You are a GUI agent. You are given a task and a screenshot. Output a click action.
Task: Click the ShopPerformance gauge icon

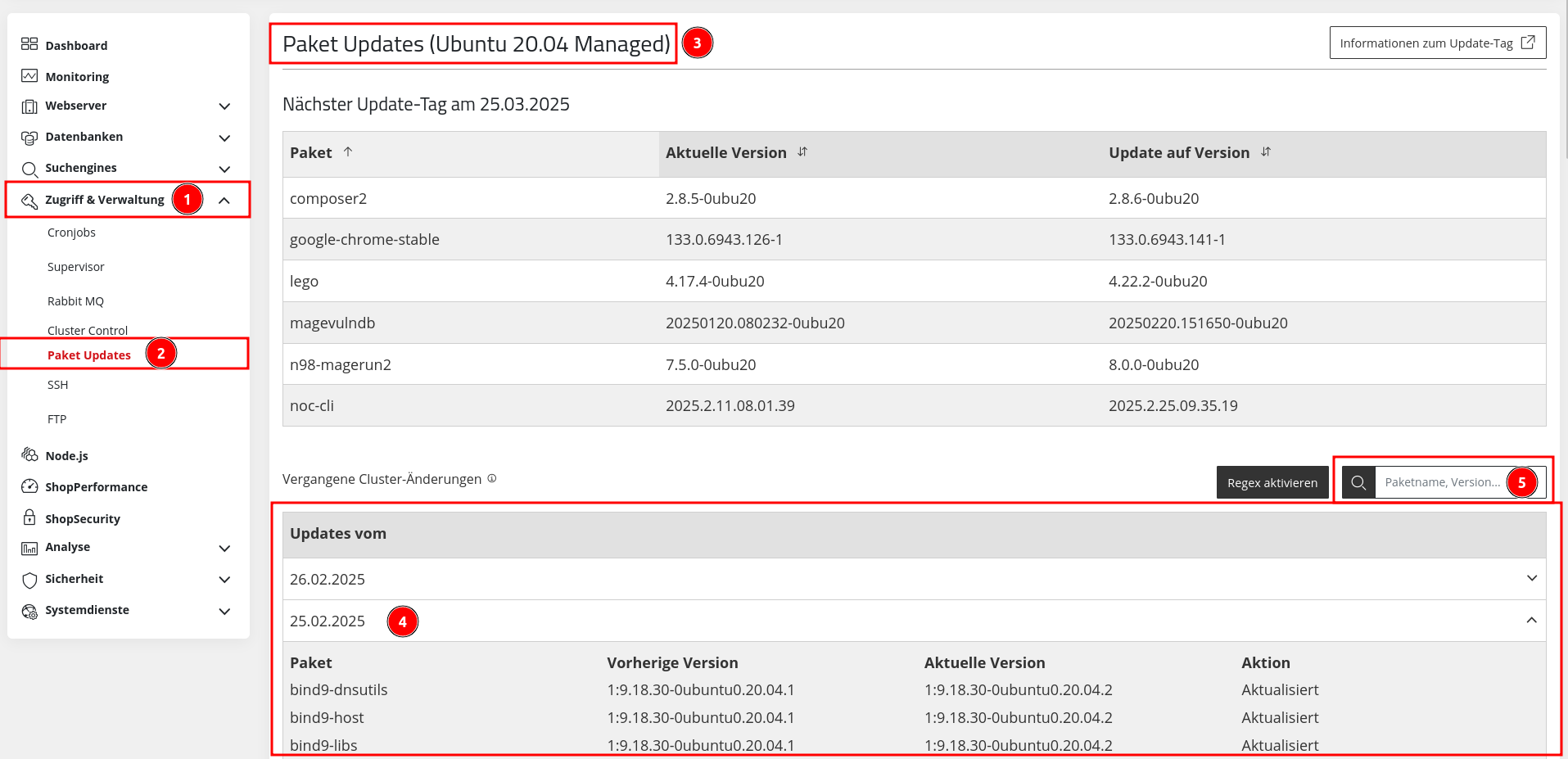point(29,486)
